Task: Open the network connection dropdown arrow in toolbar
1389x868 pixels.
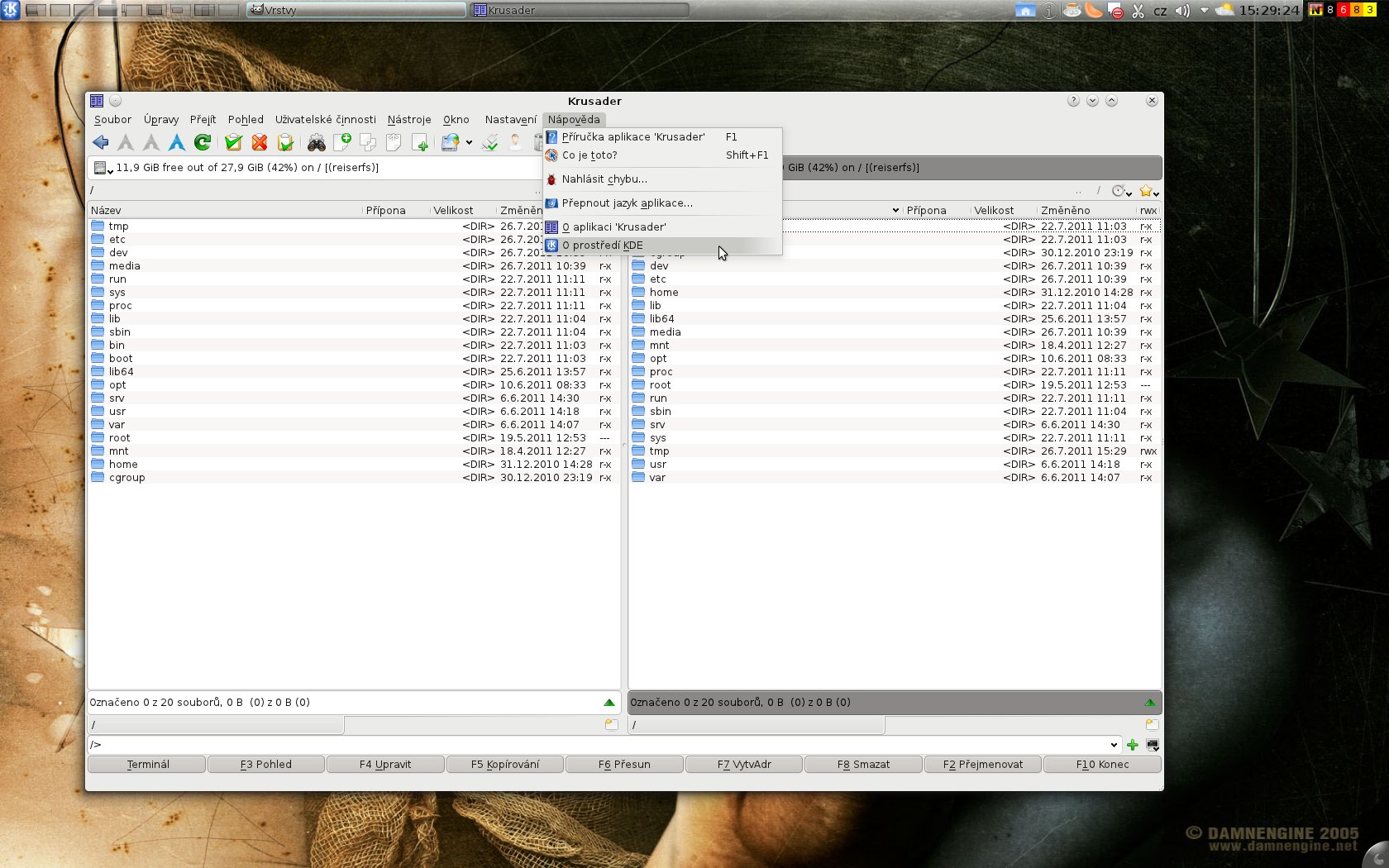Action: (469, 142)
